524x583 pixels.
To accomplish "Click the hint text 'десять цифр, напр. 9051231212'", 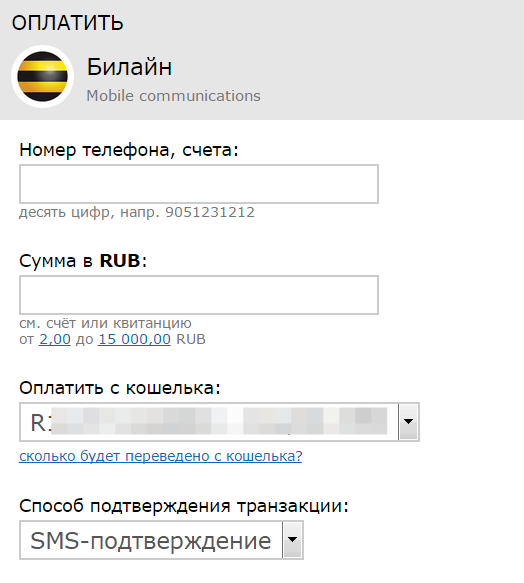I will 137,213.
